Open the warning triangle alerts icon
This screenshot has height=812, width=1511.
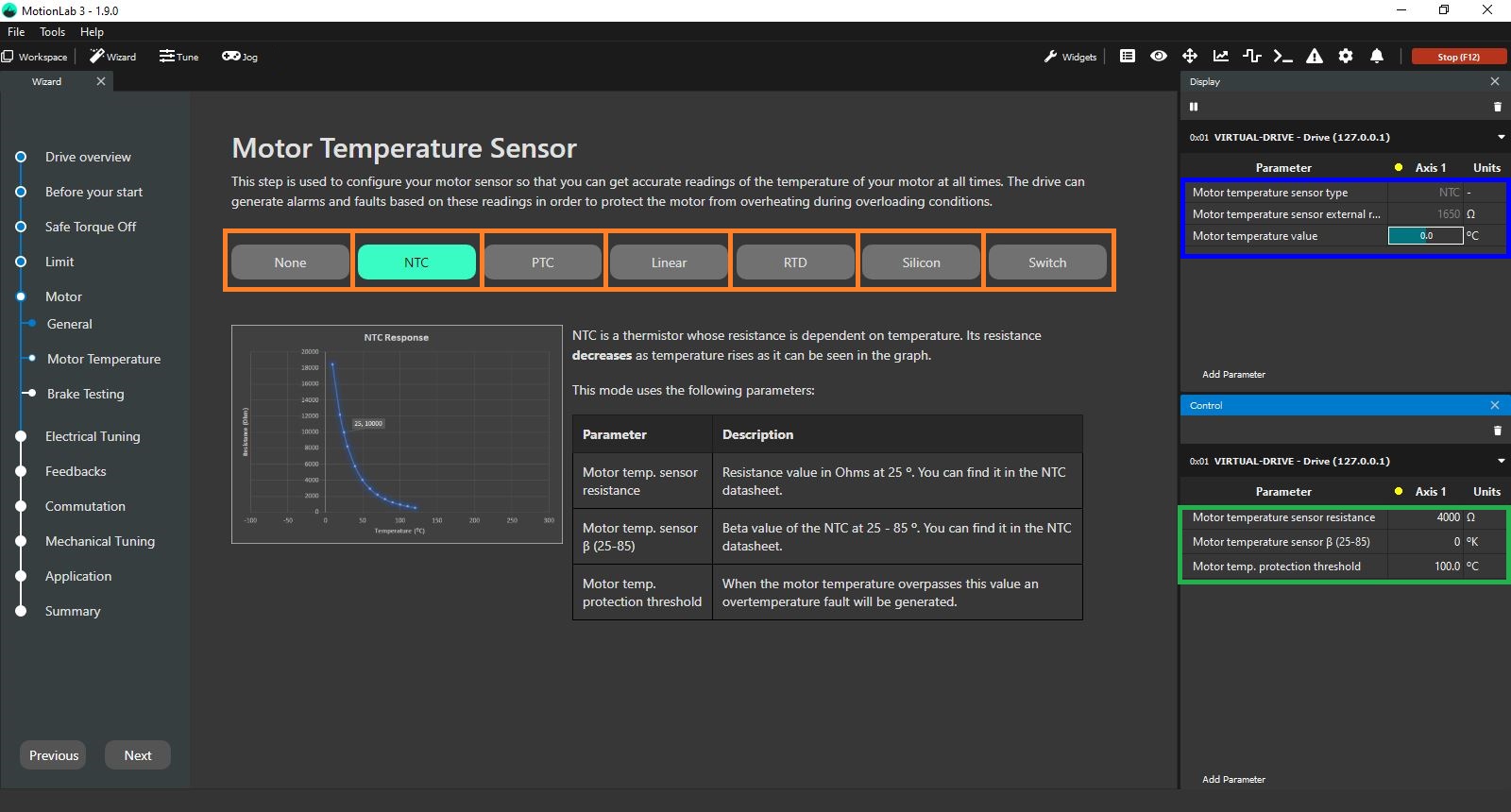(1315, 57)
